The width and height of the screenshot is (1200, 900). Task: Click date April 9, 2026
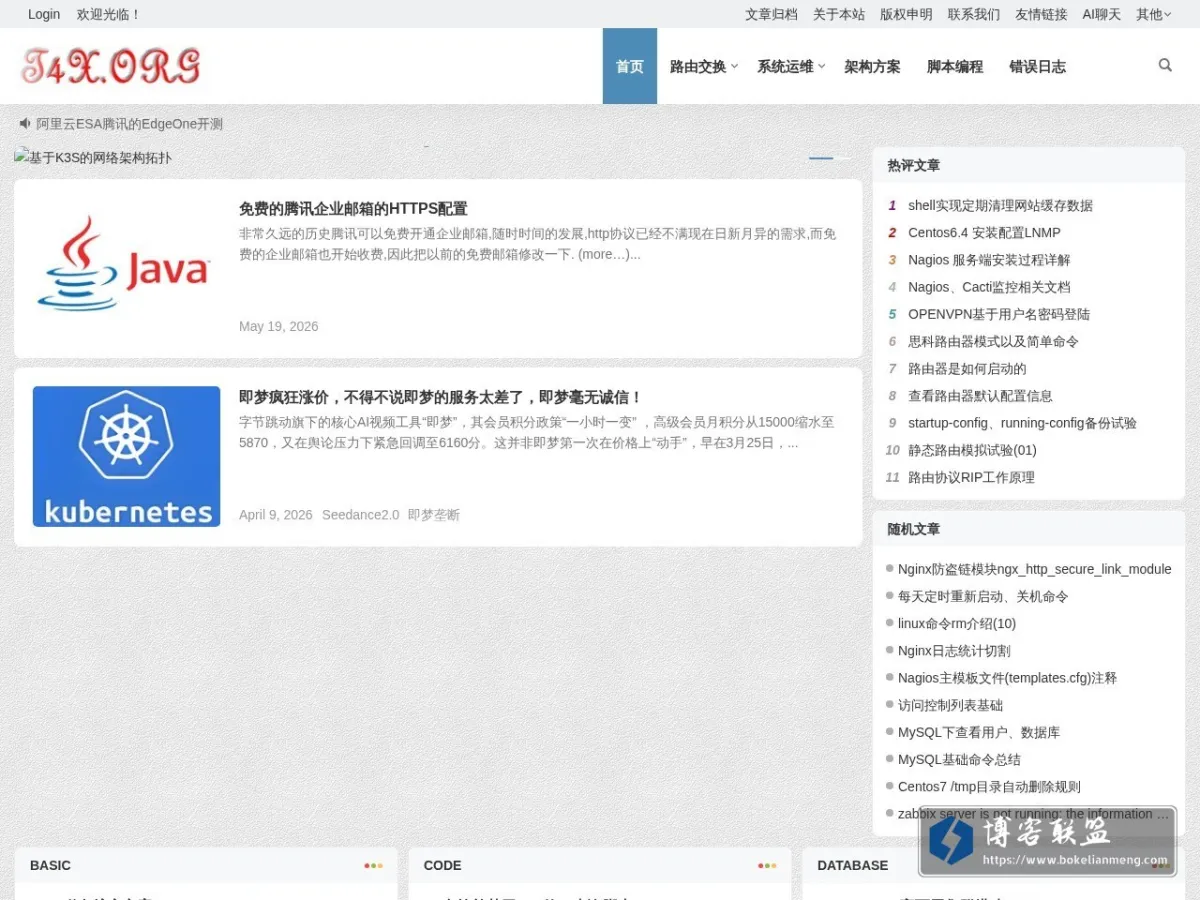point(276,515)
